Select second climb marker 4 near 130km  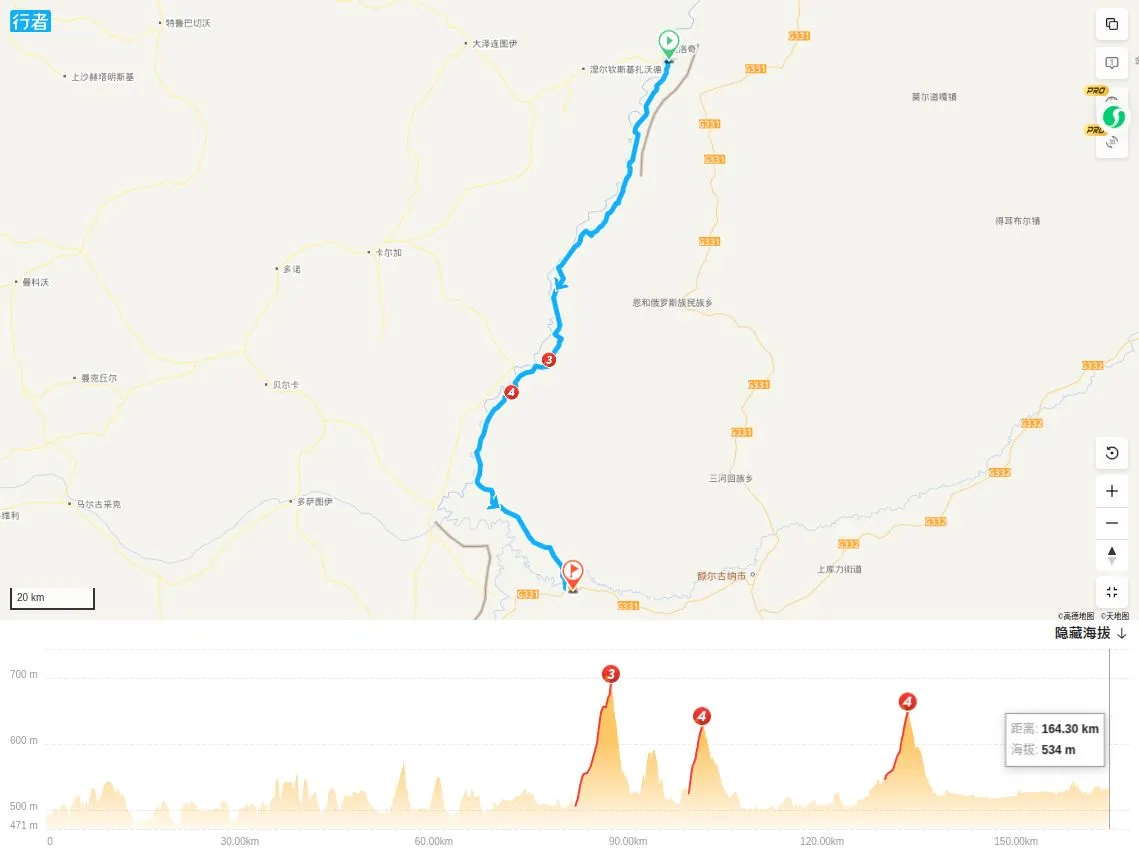[907, 701]
